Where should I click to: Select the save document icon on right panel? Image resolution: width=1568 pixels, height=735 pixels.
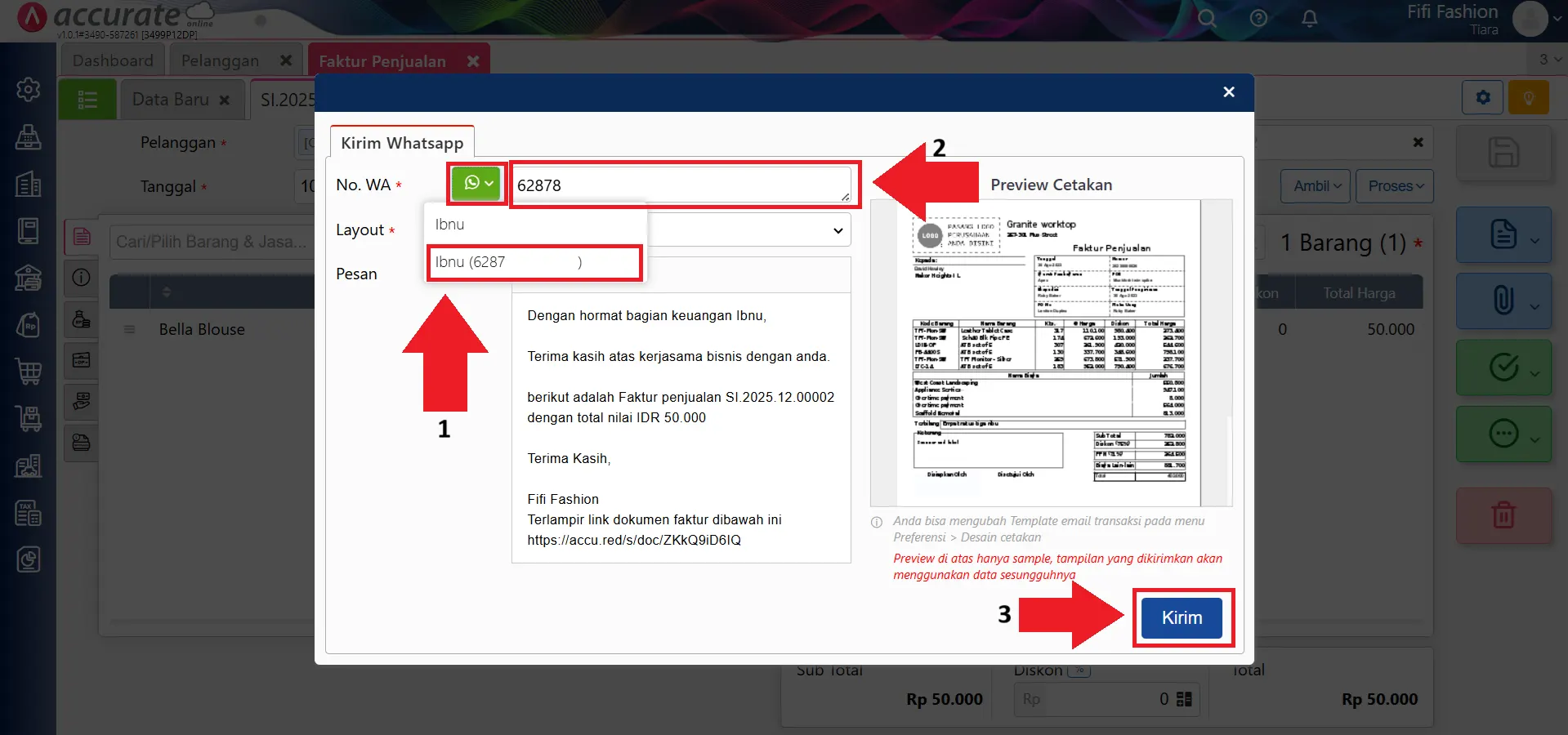click(x=1503, y=154)
